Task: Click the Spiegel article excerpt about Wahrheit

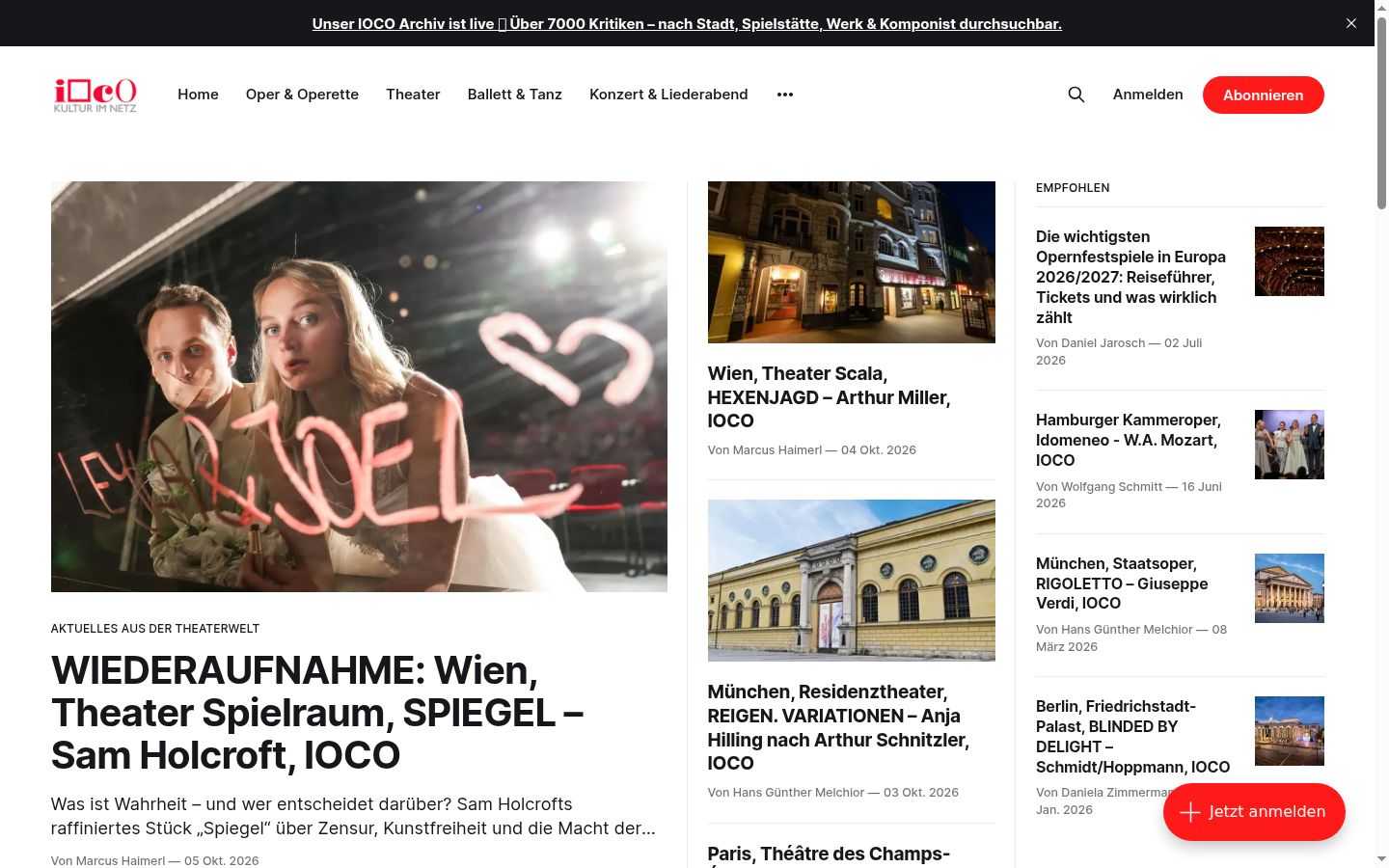Action: coord(354,816)
